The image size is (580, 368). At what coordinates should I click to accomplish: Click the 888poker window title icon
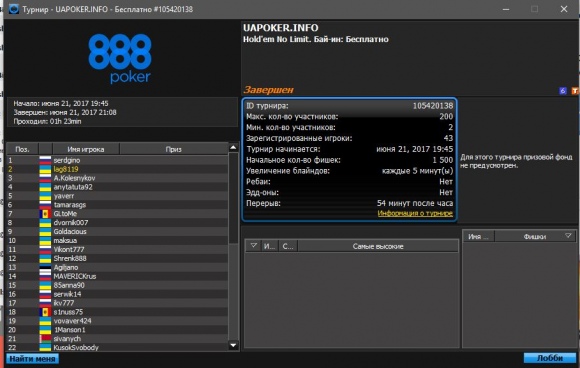click(14, 9)
